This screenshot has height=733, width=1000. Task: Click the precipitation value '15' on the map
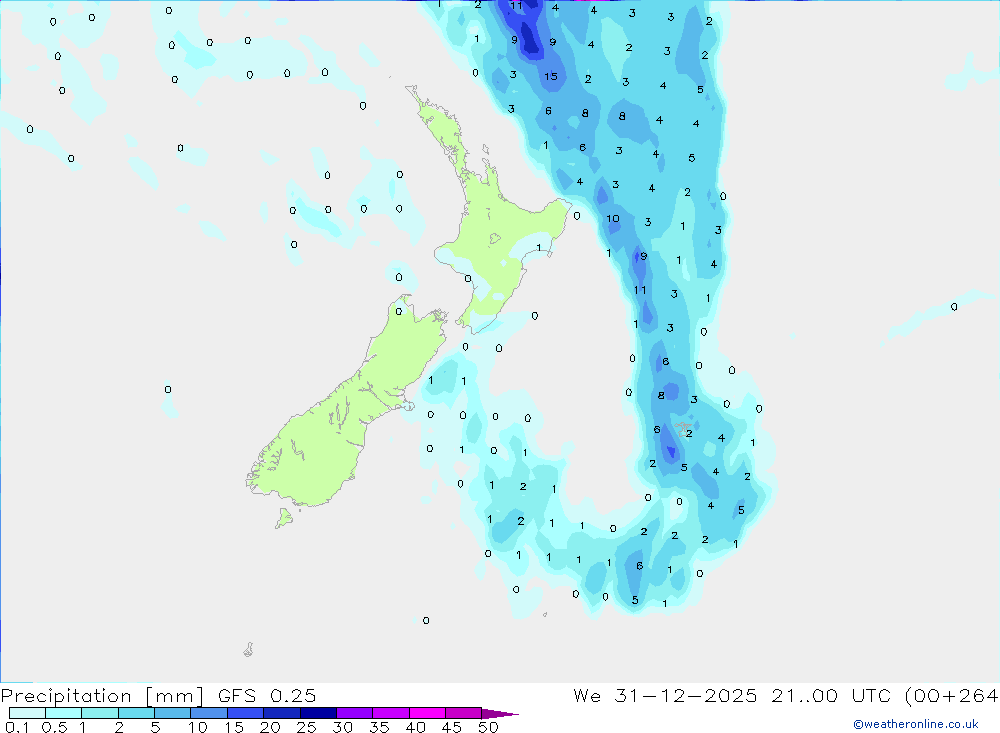(551, 77)
